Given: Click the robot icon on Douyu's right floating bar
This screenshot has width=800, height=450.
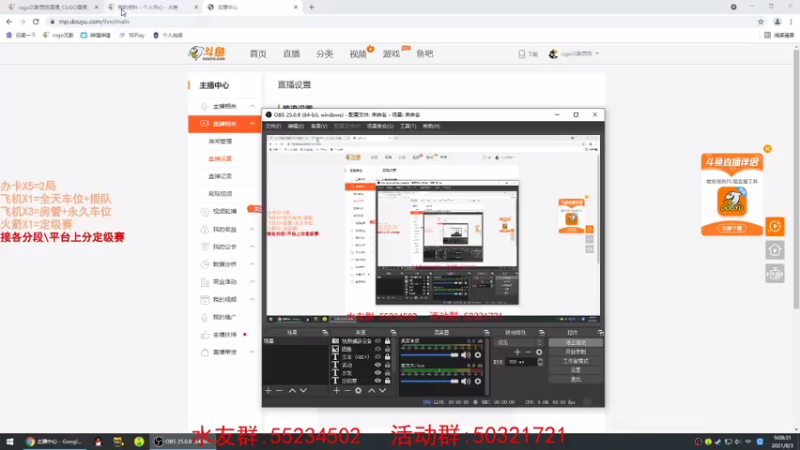Looking at the screenshot, I should point(774,274).
